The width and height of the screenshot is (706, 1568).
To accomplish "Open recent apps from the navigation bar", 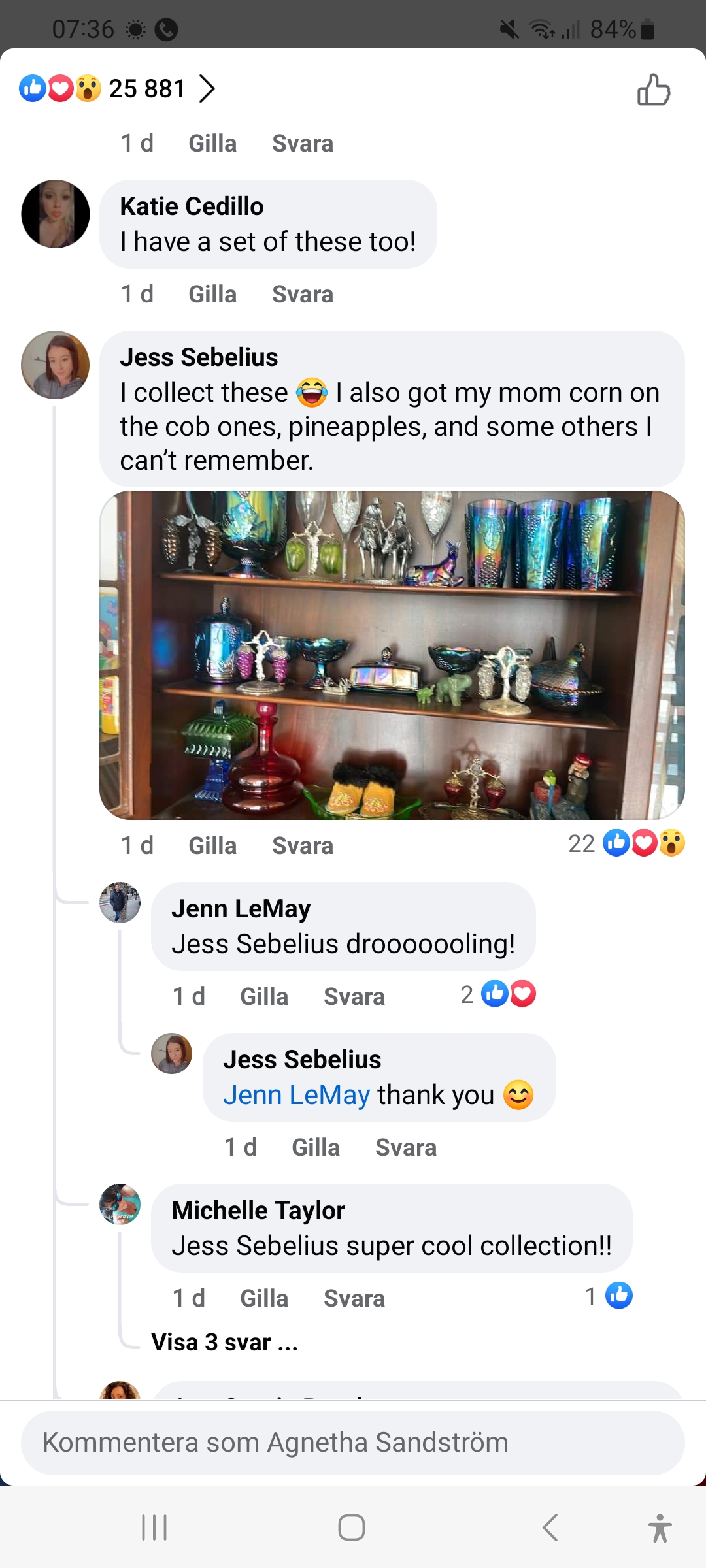I will pos(155,1527).
